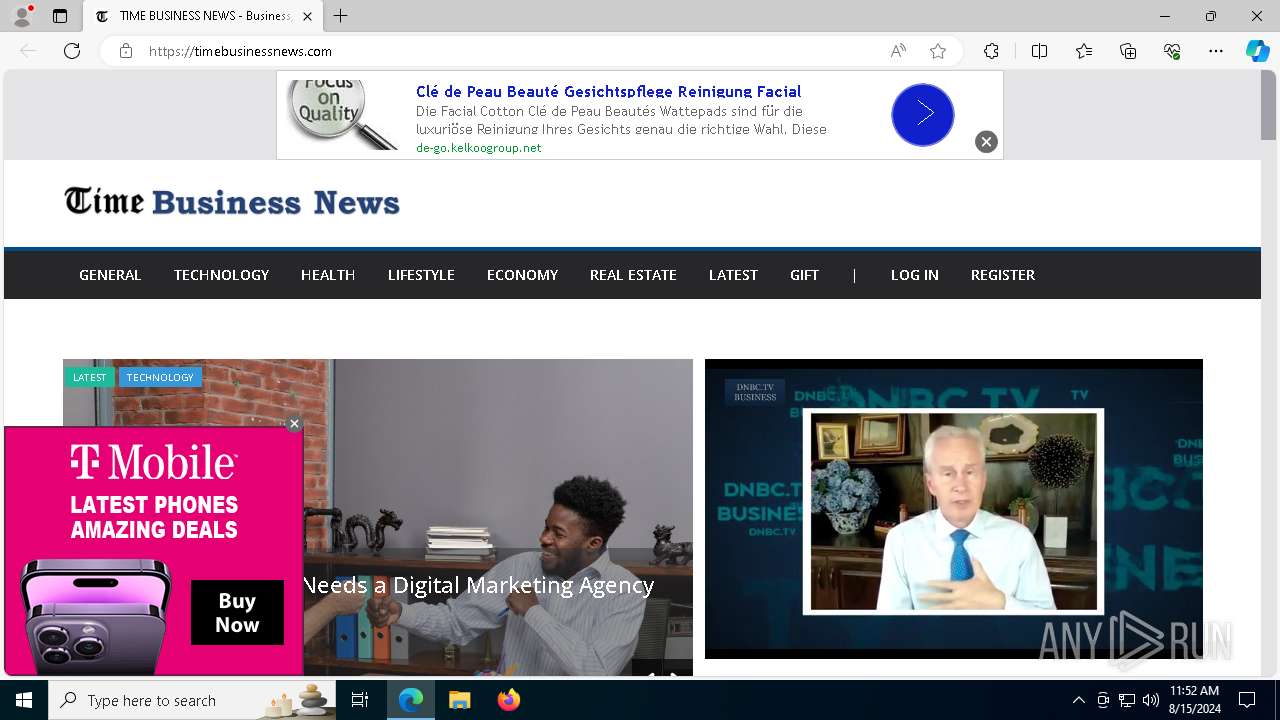
Task: Open Task View on taskbar
Action: point(361,700)
